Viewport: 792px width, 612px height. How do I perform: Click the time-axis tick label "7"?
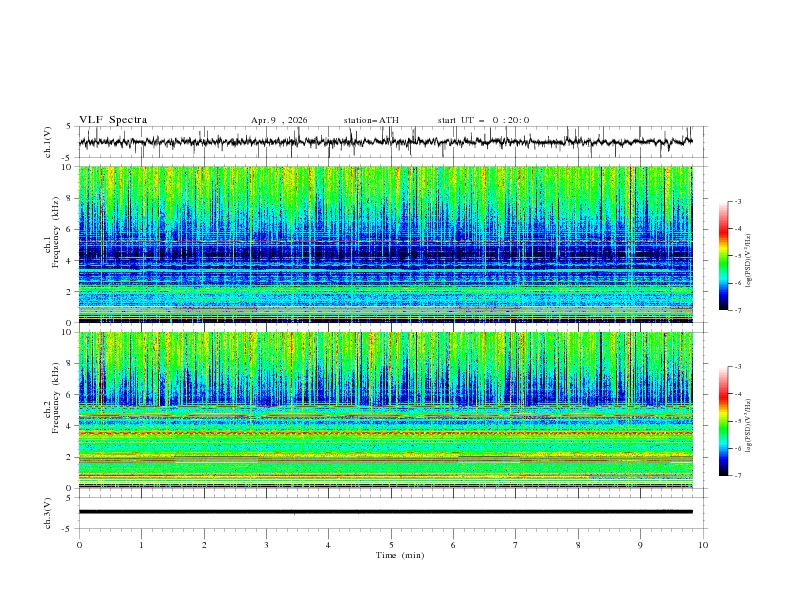coord(515,545)
